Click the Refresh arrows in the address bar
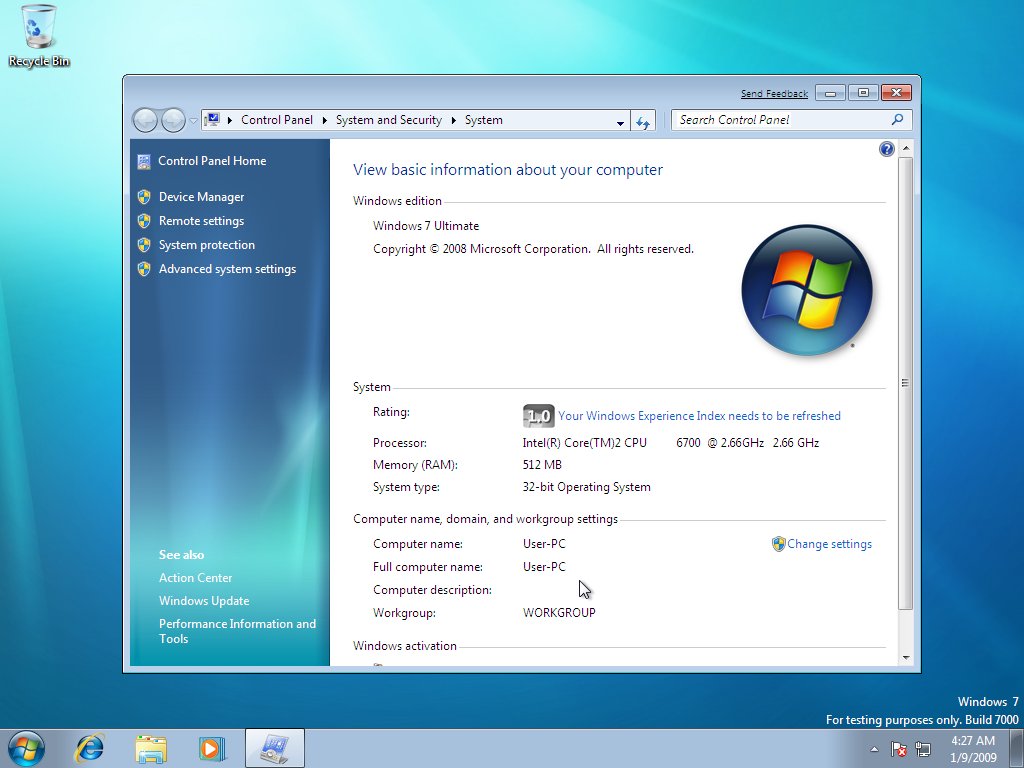Screen dimensions: 1024x768 643,120
